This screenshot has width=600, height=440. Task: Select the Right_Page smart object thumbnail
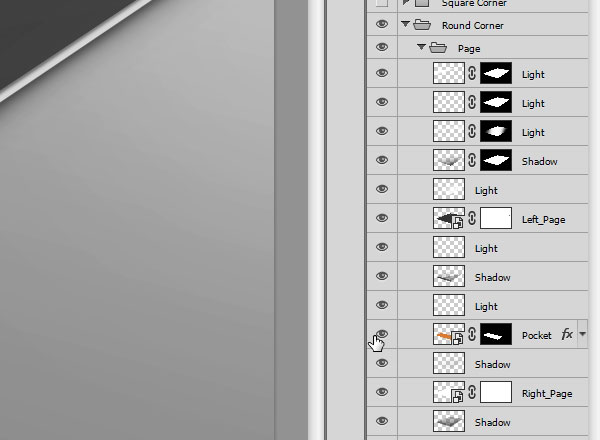[449, 392]
